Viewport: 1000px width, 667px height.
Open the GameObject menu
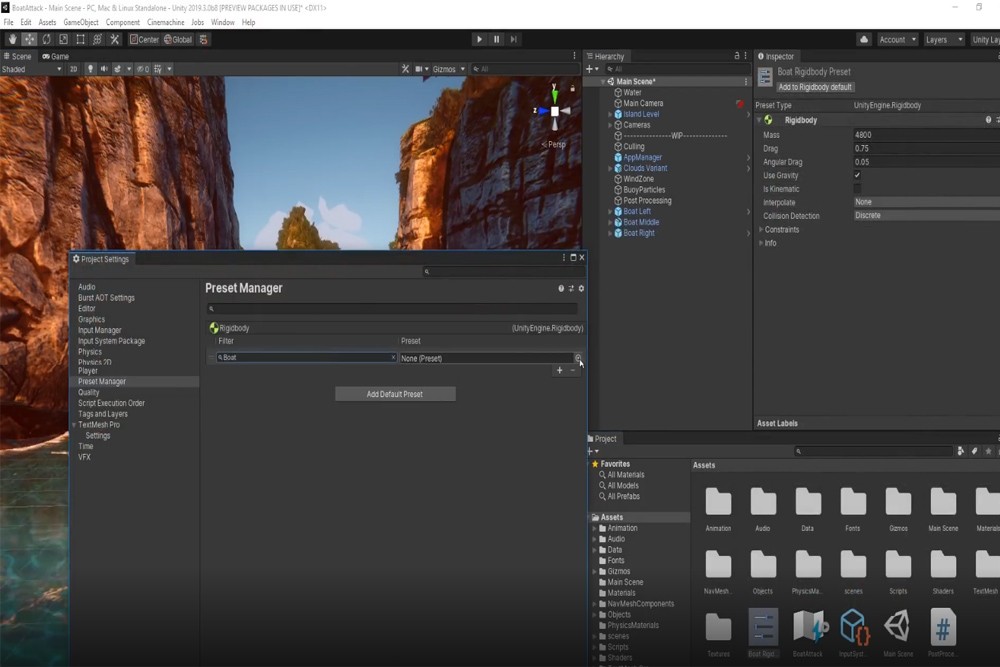click(x=81, y=22)
